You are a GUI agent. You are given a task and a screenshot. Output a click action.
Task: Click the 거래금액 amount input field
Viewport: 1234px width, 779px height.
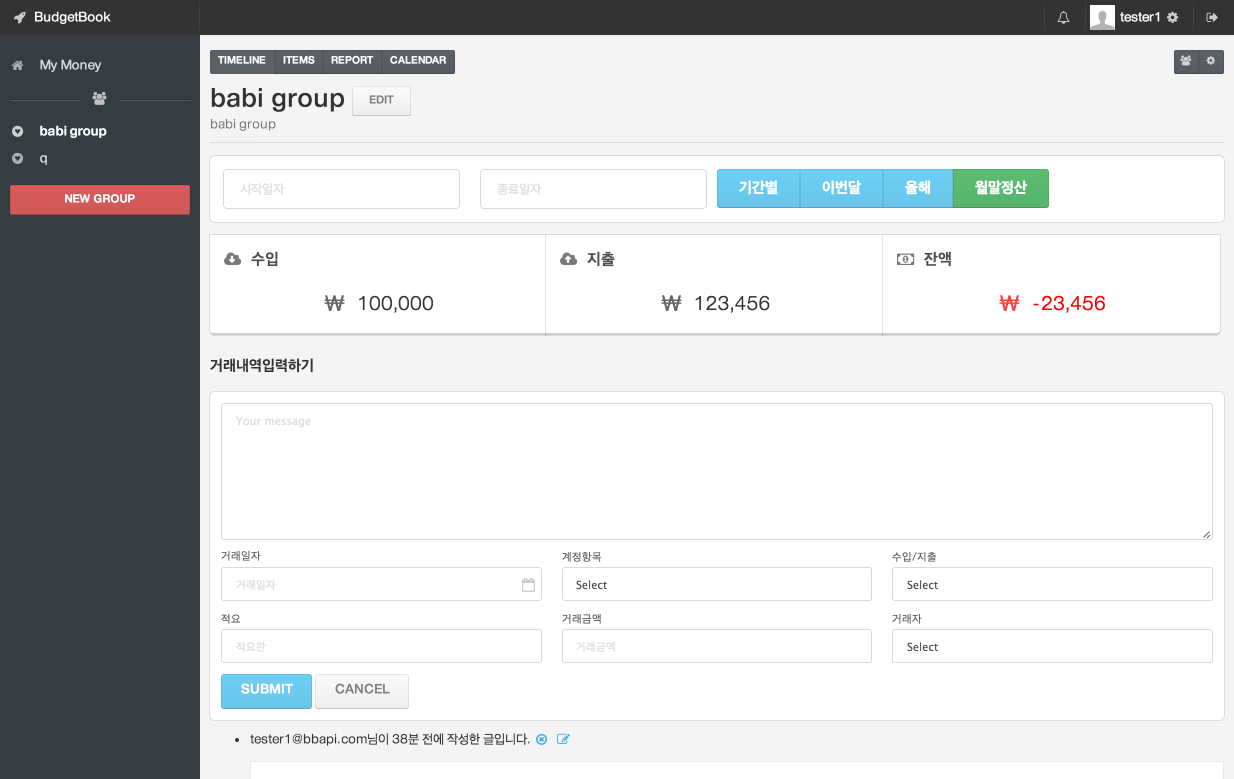pyautogui.click(x=716, y=647)
